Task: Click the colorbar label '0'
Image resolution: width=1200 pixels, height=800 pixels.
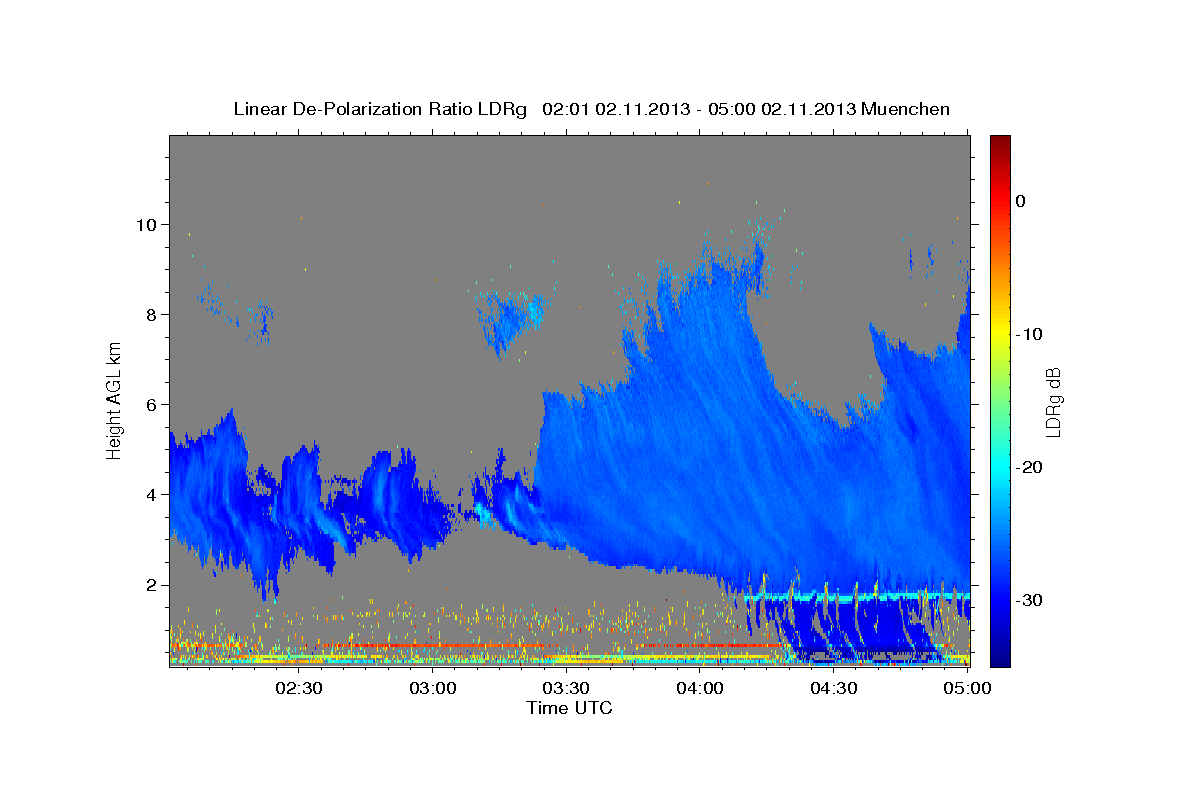Action: coord(1021,201)
